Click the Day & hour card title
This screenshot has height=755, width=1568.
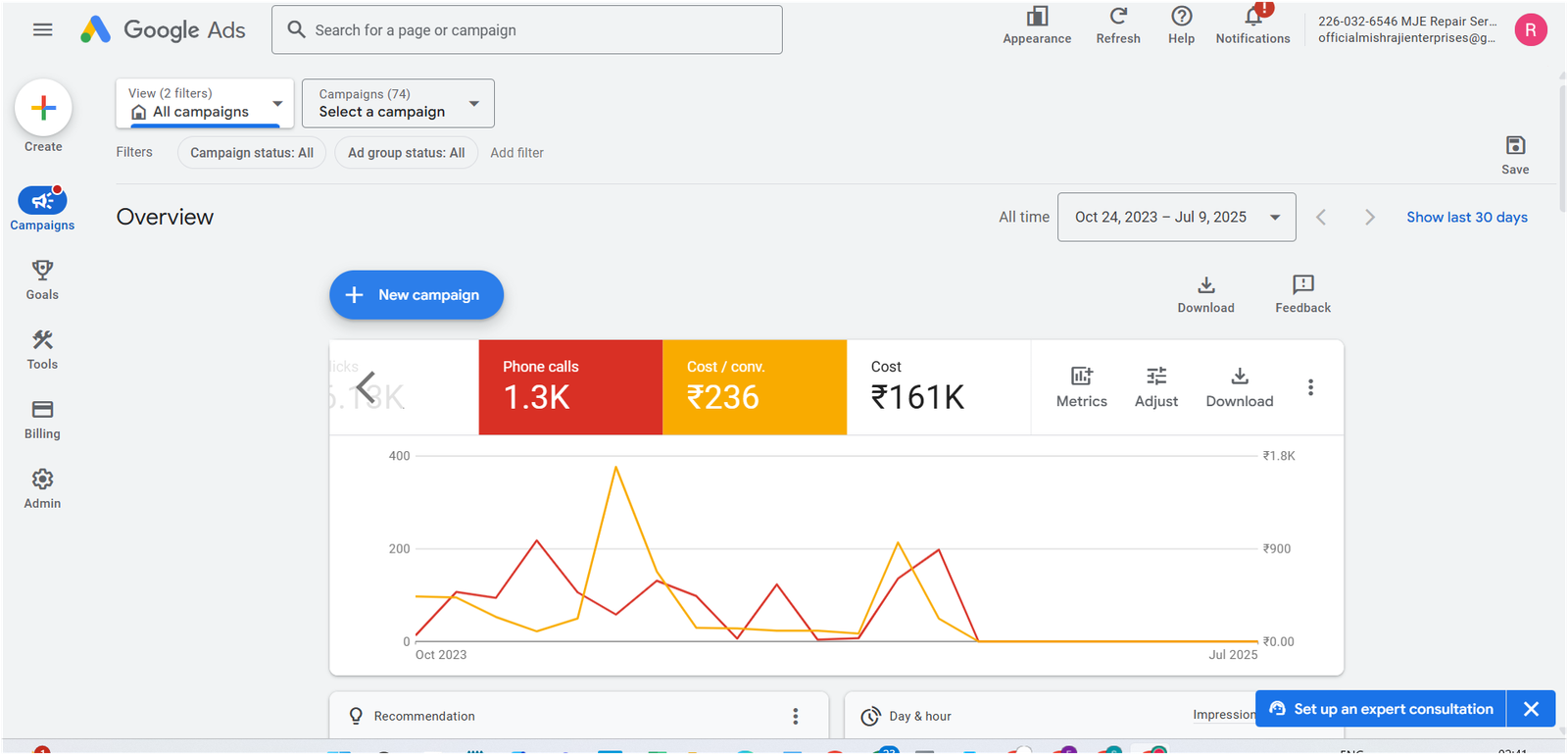[x=920, y=716]
